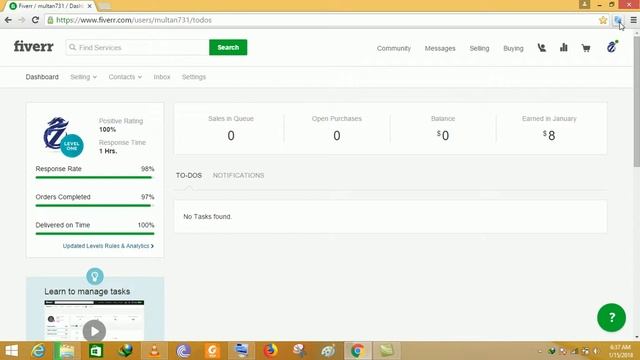Click the Fiverr logo
The height and width of the screenshot is (360, 640).
33,47
